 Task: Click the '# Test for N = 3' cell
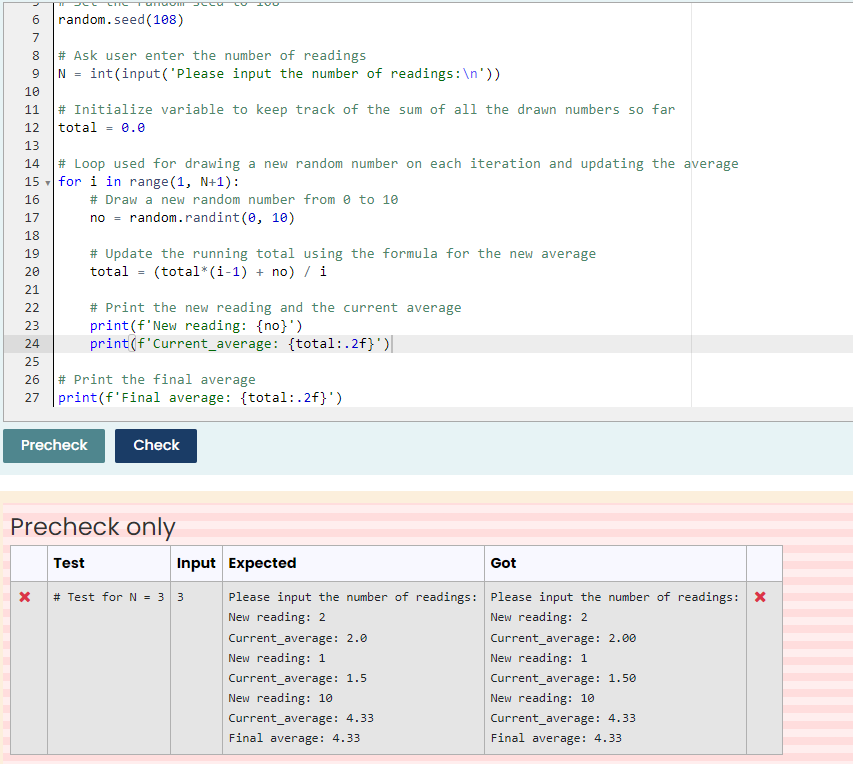pyautogui.click(x=106, y=597)
